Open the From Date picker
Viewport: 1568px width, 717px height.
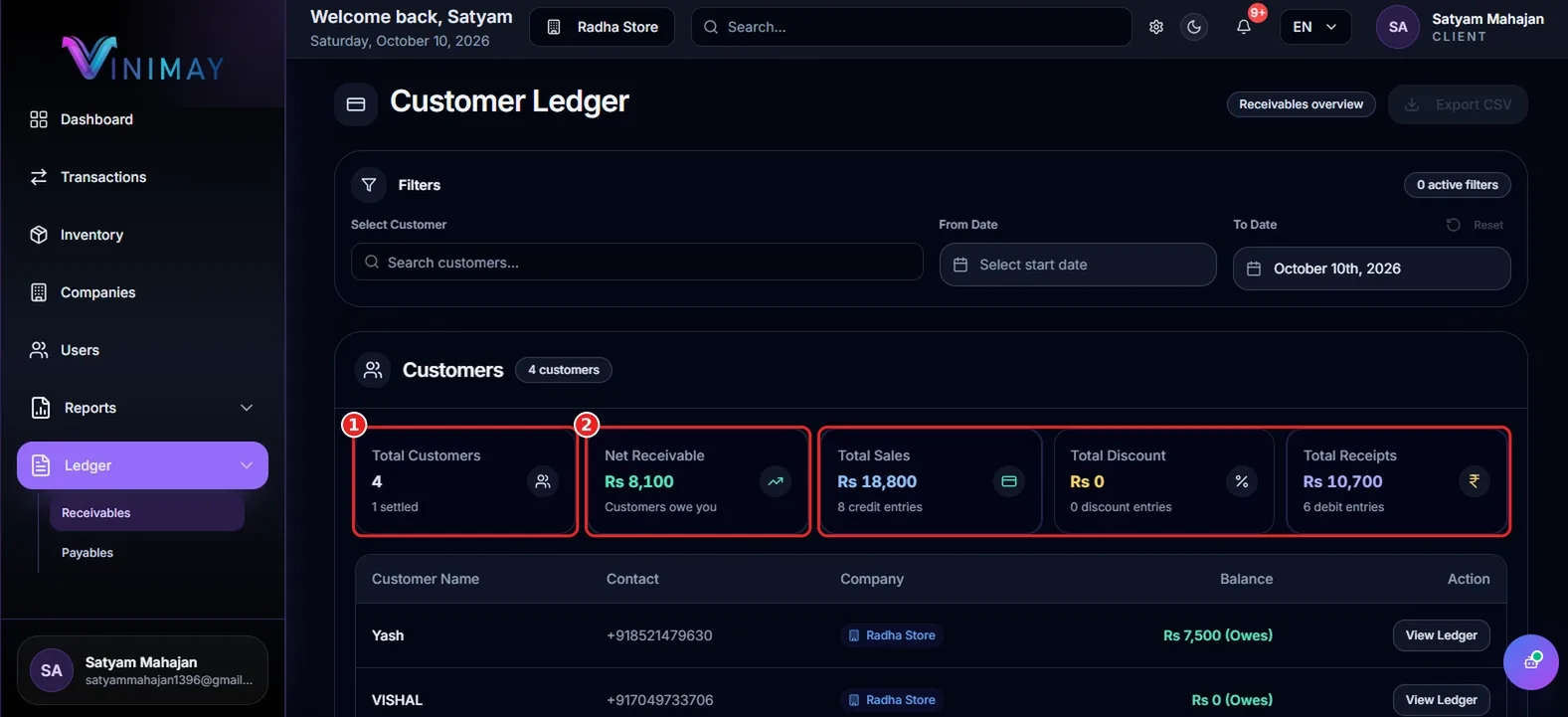(x=1078, y=265)
